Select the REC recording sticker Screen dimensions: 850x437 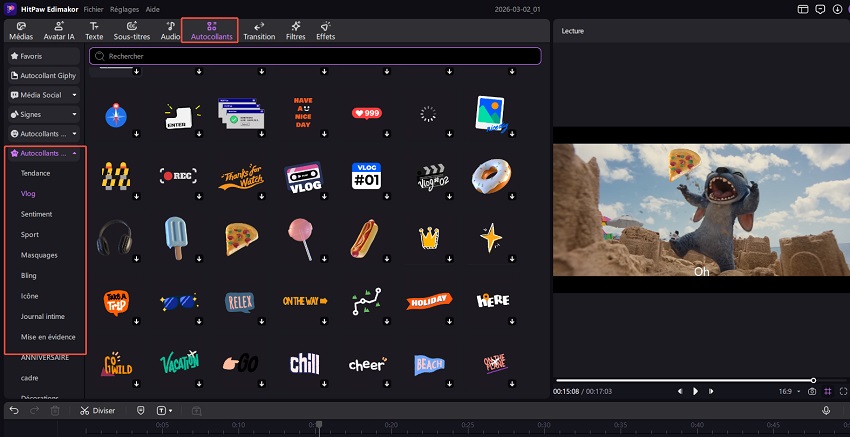tap(178, 176)
